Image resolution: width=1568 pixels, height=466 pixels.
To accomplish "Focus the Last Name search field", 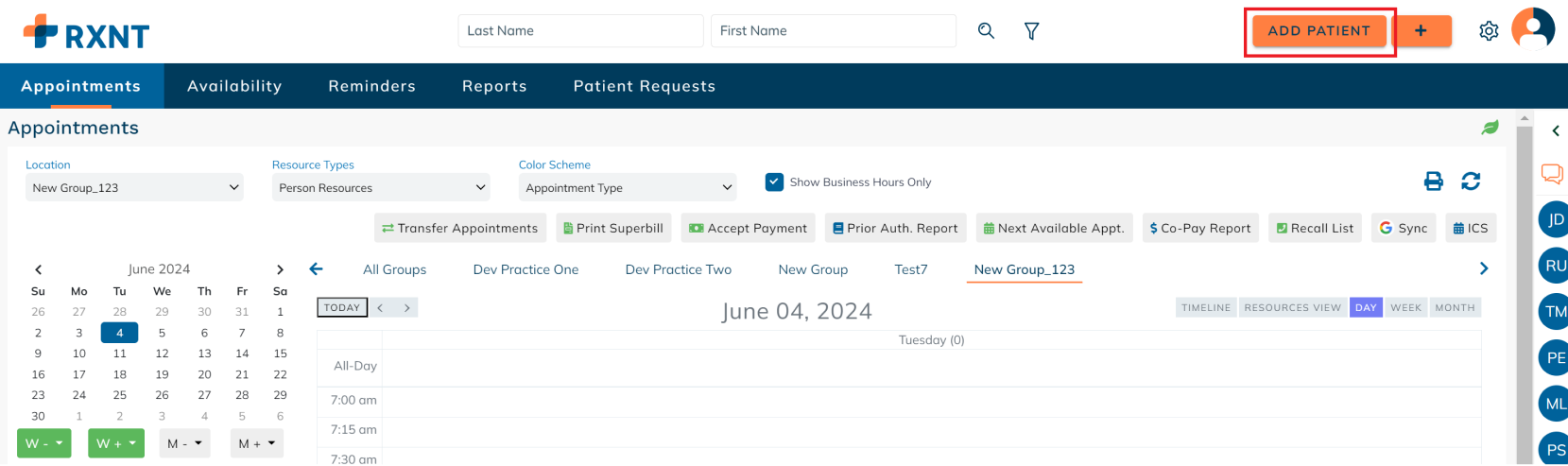I will (580, 30).
